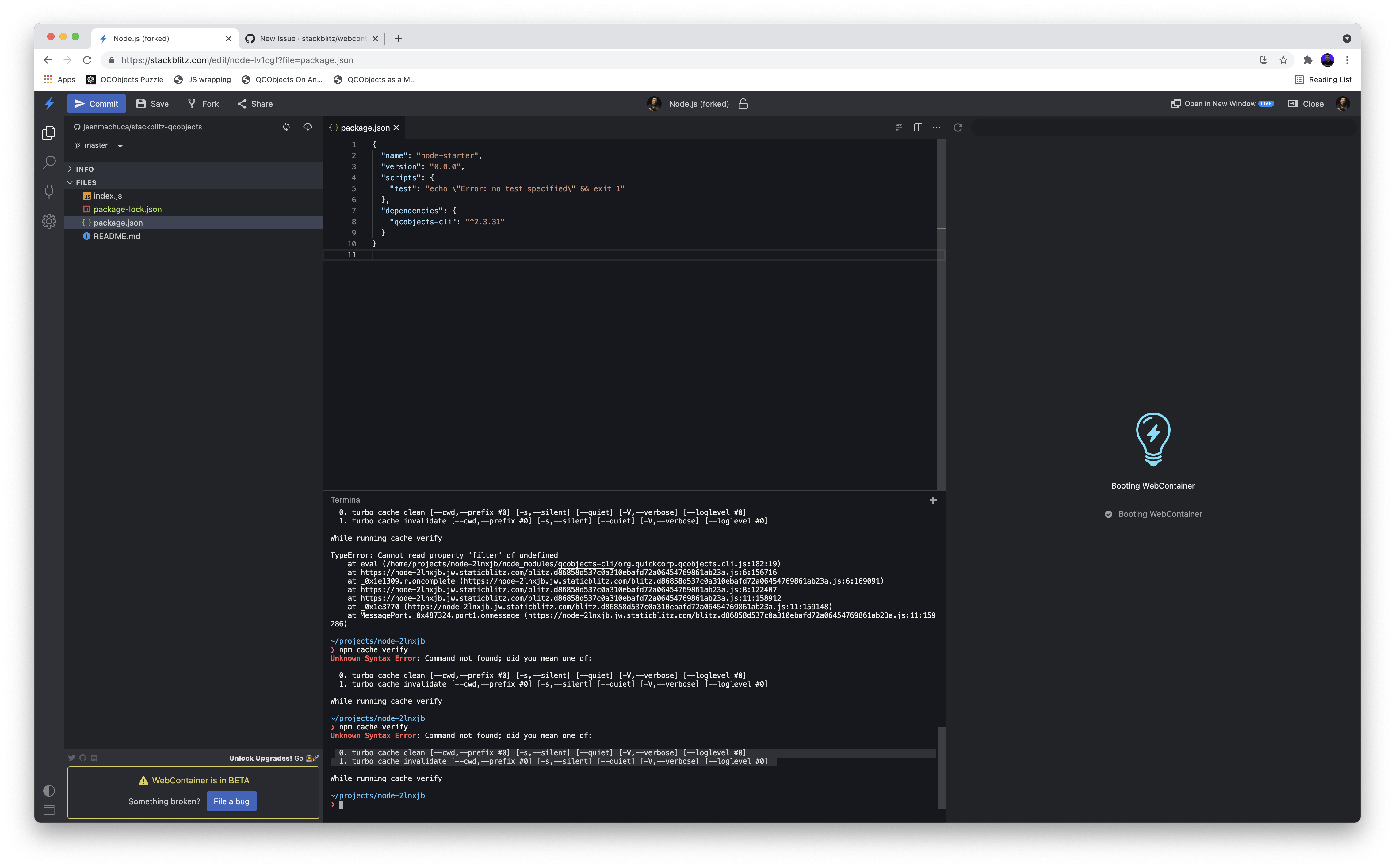Open the editor overflow menu with three dots
This screenshot has width=1395, height=868.
[937, 128]
